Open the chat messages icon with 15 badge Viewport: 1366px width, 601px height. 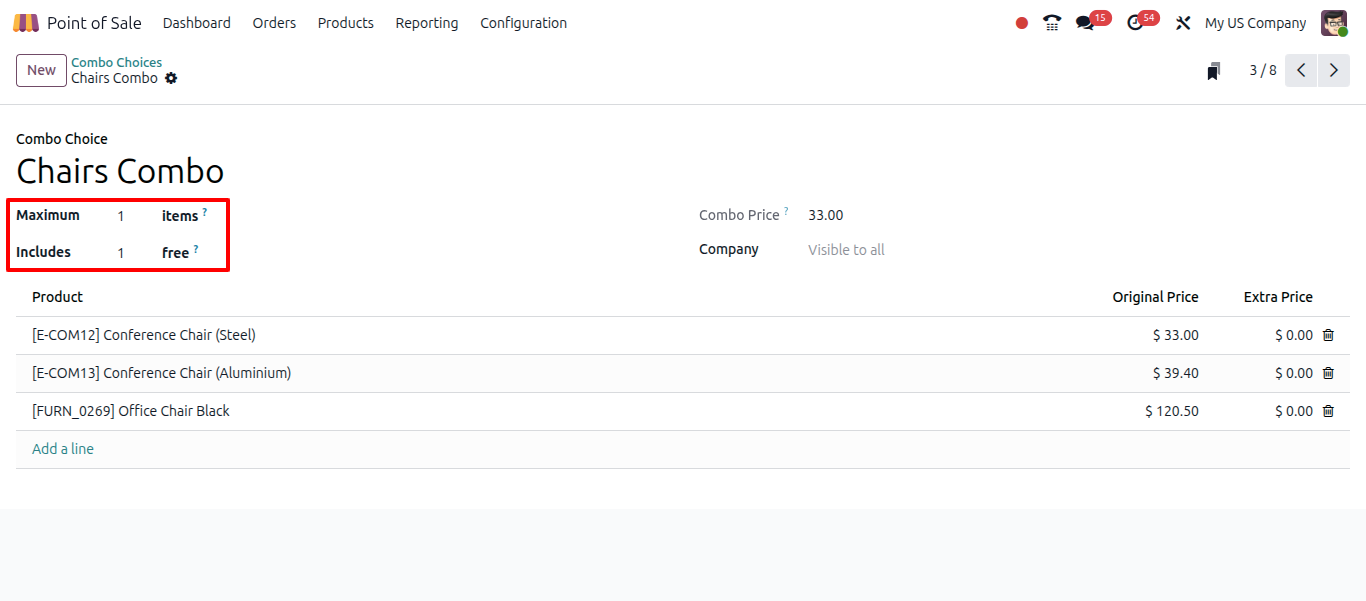[x=1085, y=23]
